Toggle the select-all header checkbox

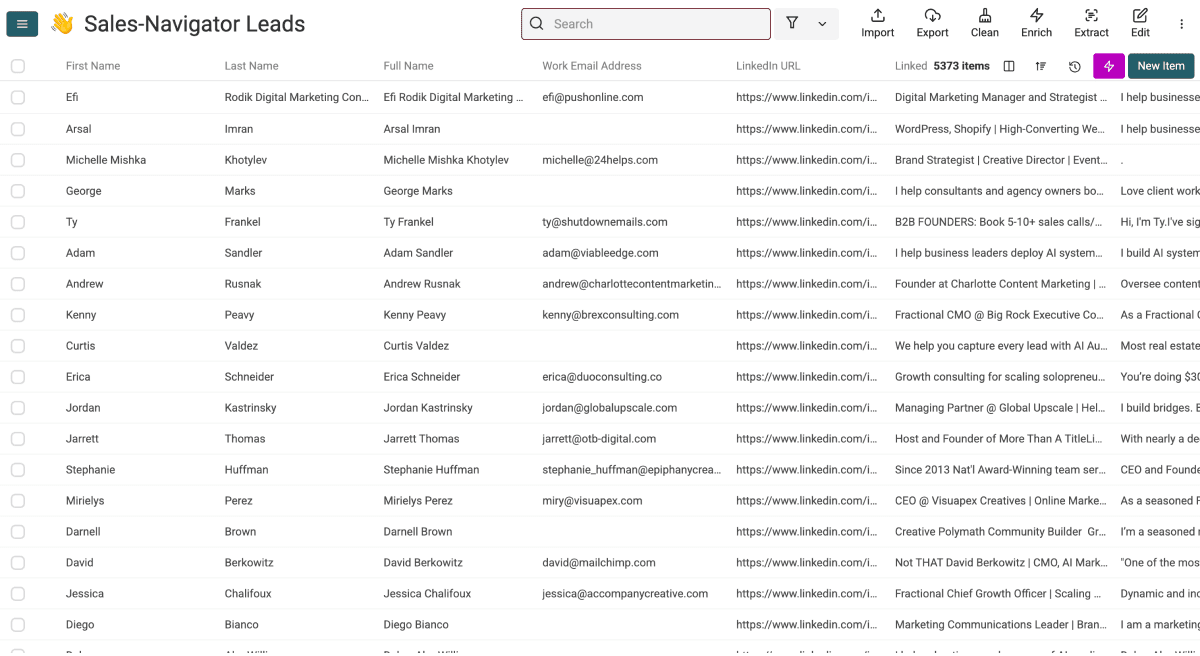[18, 66]
